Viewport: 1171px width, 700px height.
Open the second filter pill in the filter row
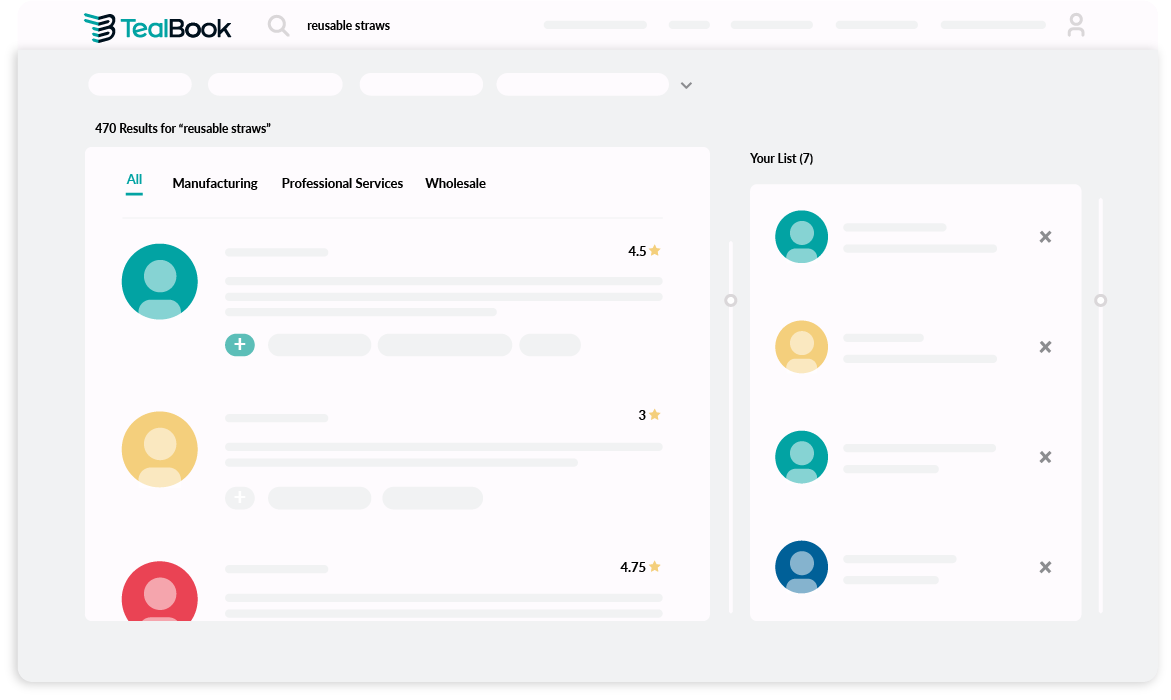[x=275, y=84]
